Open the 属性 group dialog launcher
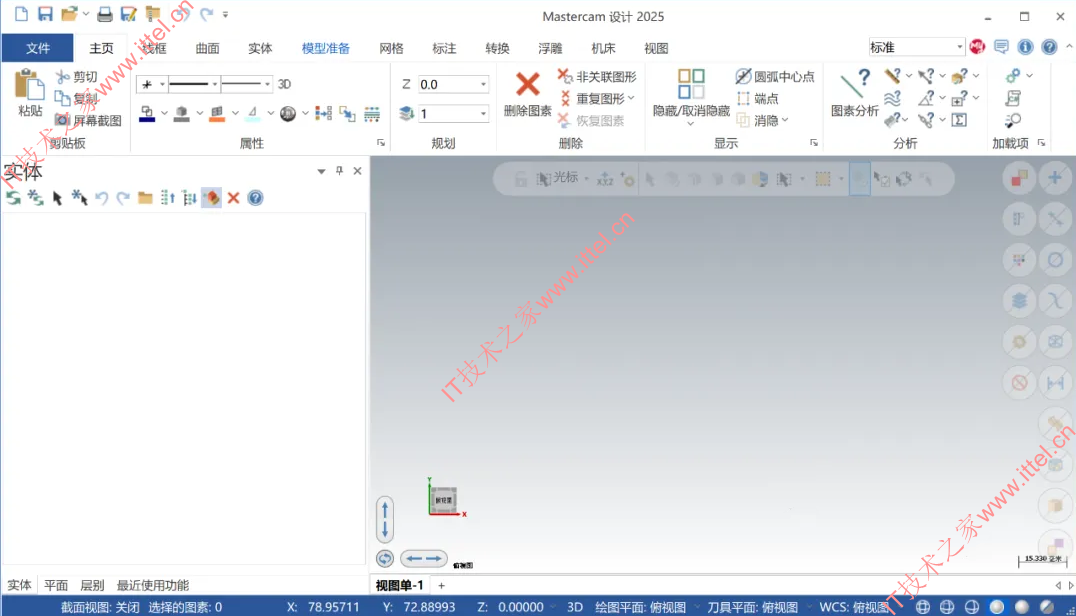 tap(381, 143)
